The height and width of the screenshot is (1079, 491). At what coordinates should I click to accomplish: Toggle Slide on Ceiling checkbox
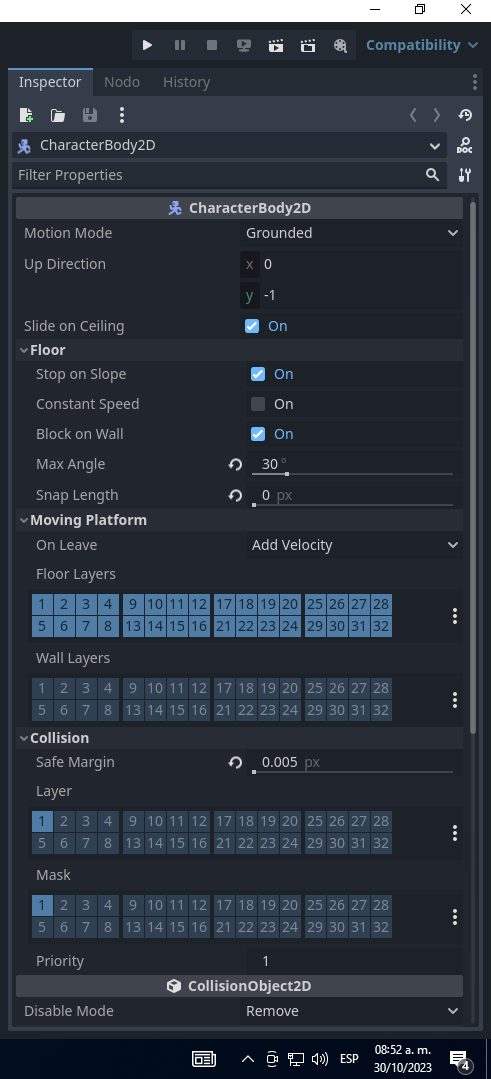pos(252,326)
